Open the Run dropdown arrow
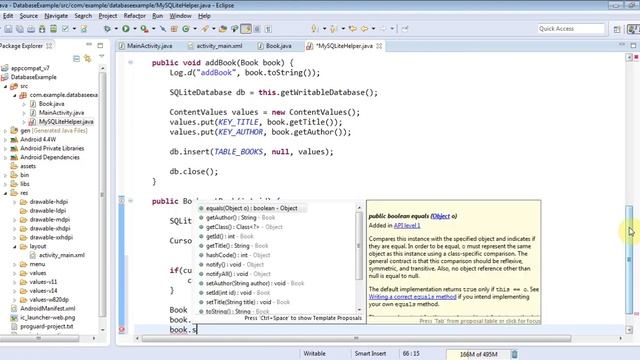 pos(135,29)
